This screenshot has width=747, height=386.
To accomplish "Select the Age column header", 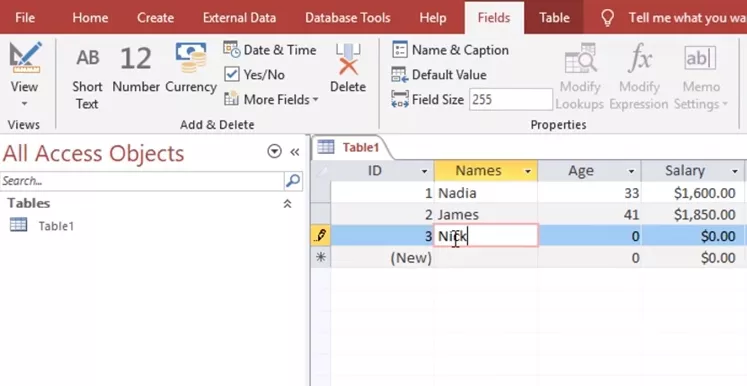I will point(581,171).
